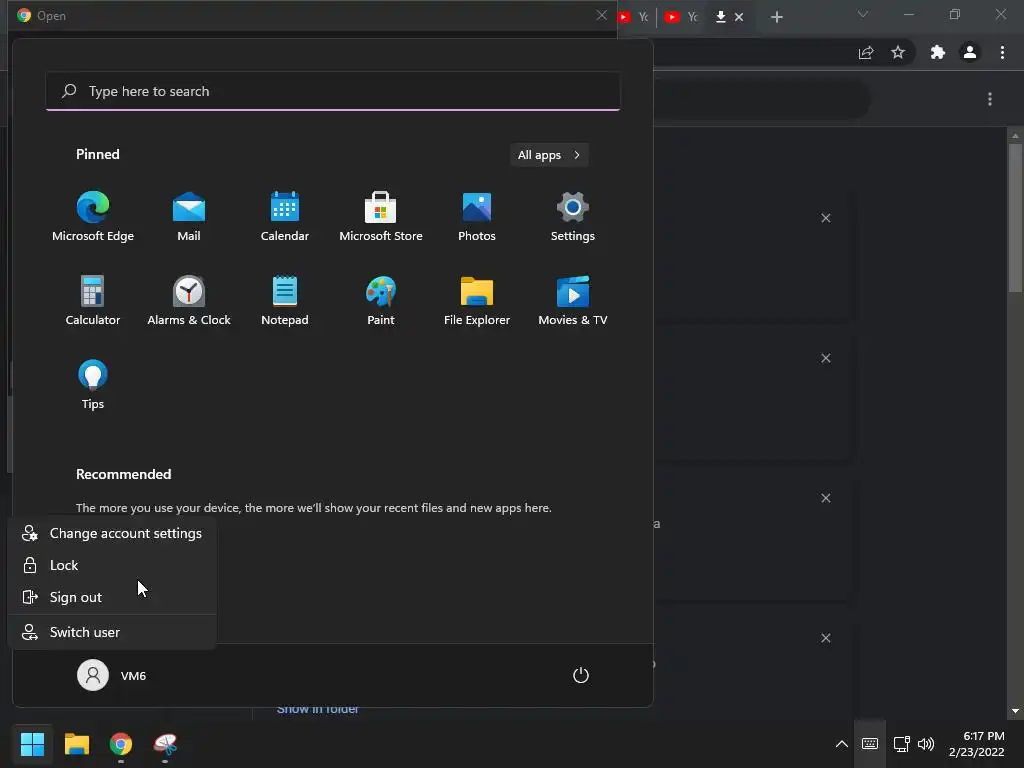Open downloads page three-dot options menu

click(x=990, y=99)
